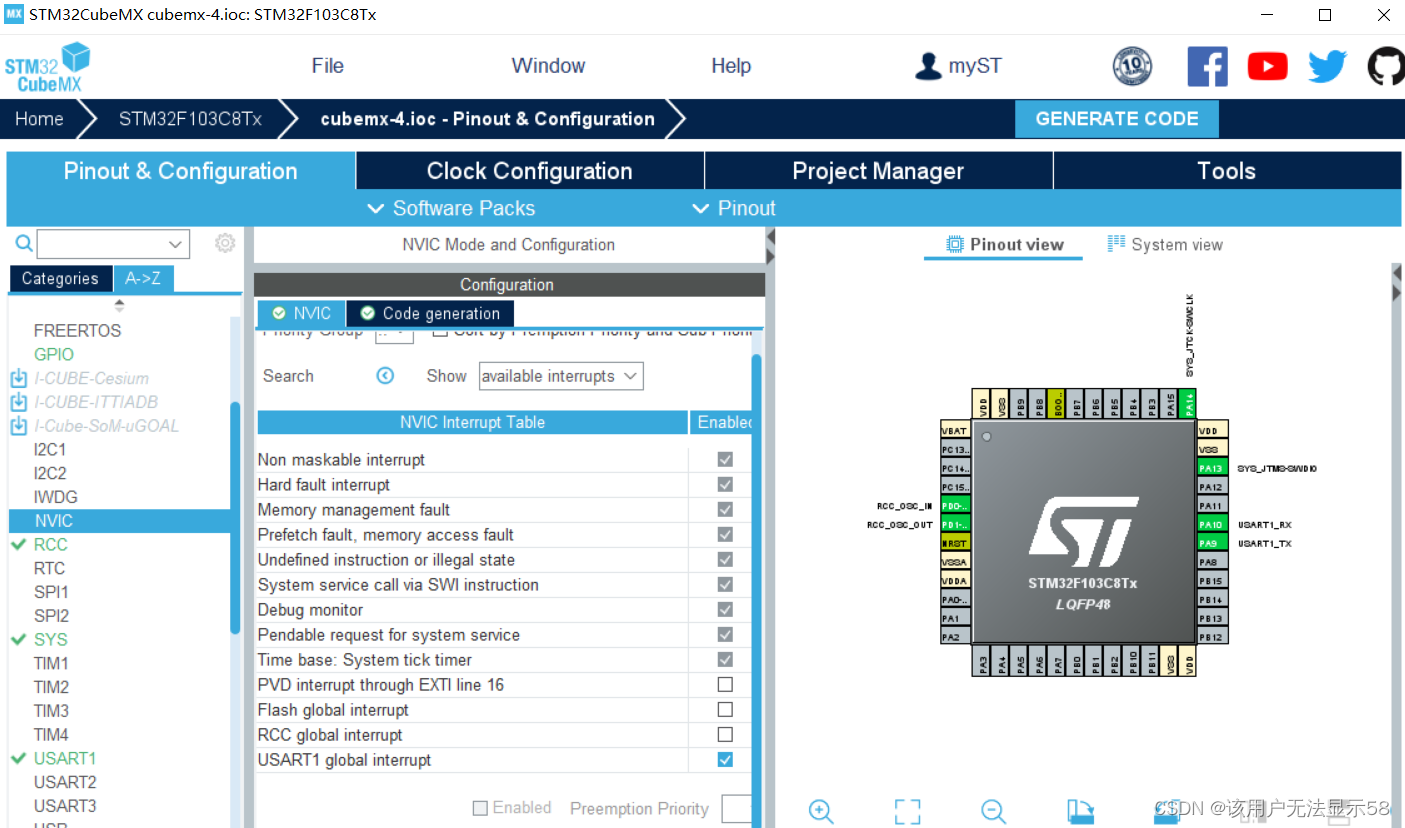Select the green PA10 pin on the chip

tap(1211, 524)
